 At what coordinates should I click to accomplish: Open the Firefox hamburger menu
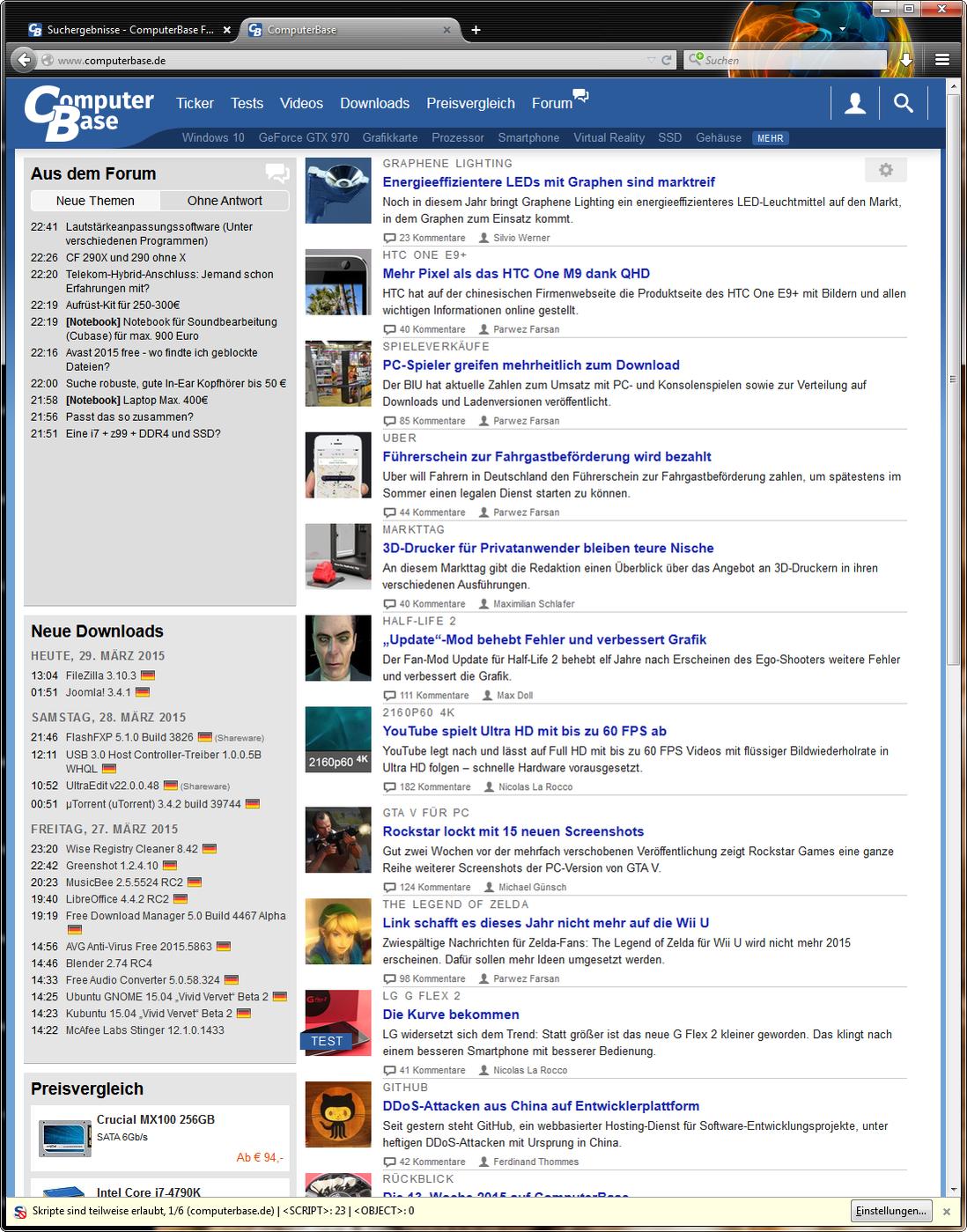(941, 60)
